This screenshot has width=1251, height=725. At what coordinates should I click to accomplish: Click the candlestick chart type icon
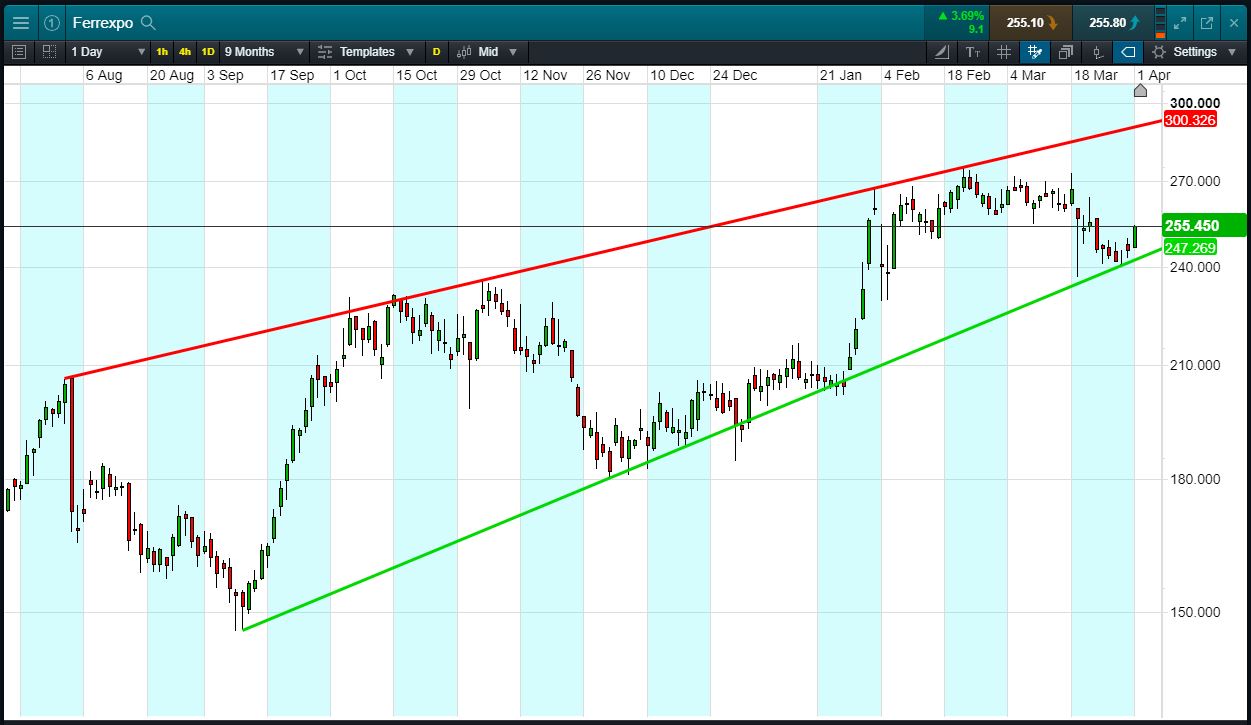(465, 52)
